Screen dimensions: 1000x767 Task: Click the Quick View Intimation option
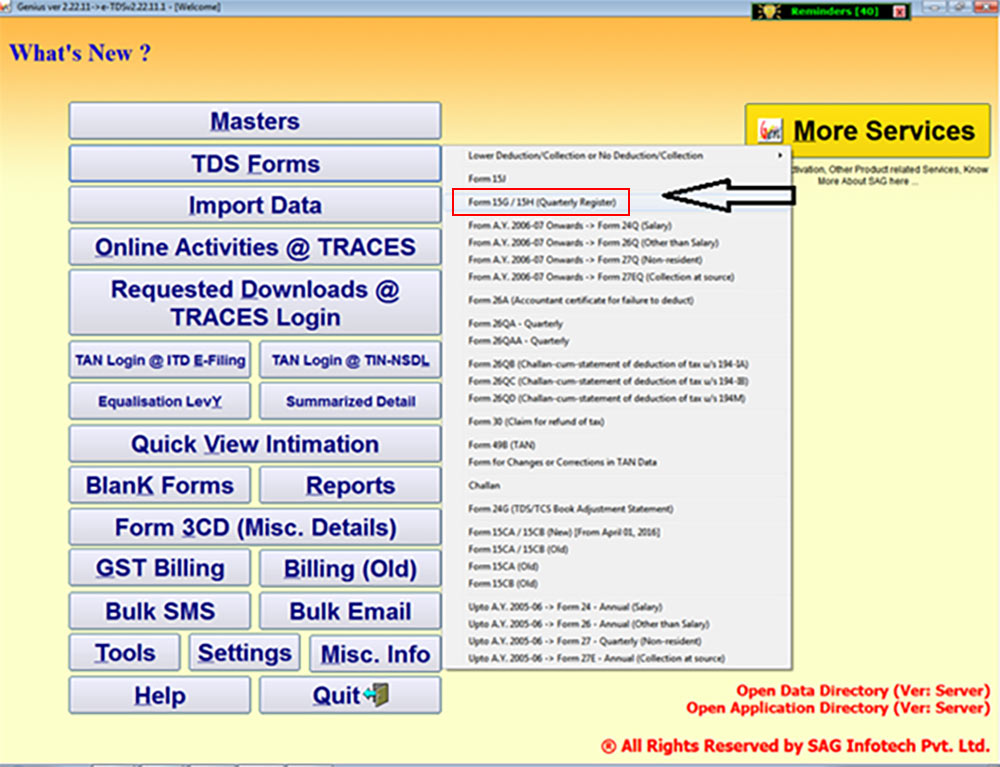tap(254, 444)
